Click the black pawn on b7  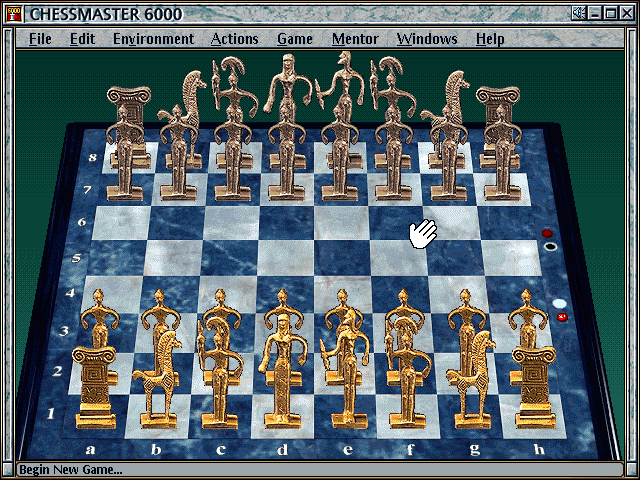(178, 155)
